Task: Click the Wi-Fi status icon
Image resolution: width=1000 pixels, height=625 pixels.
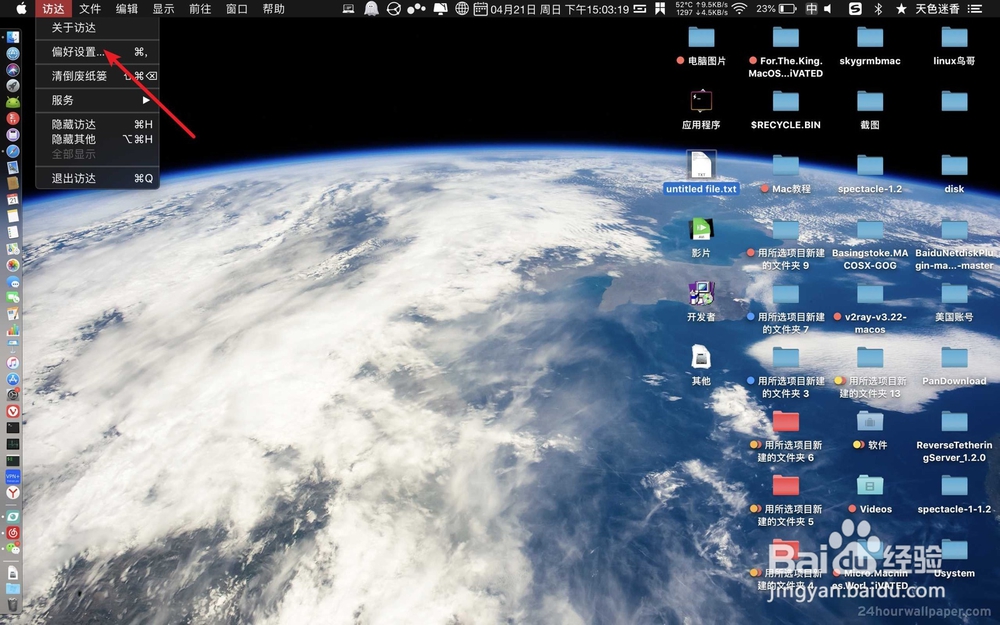Action: point(740,9)
